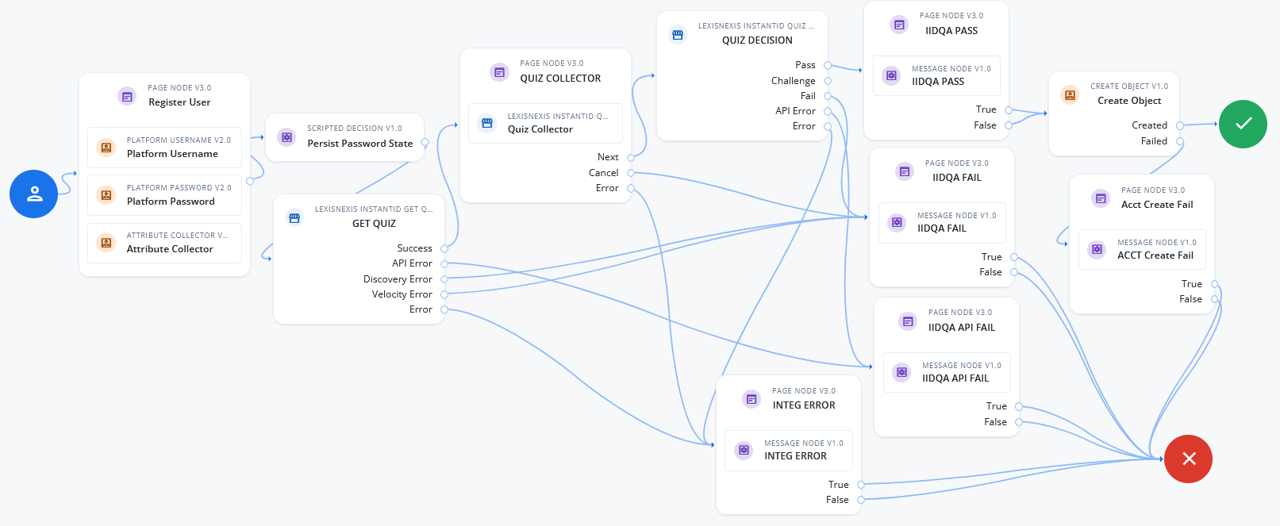1280x526 pixels.
Task: Select the QUIZ DECISION node title
Action: pyautogui.click(x=757, y=41)
